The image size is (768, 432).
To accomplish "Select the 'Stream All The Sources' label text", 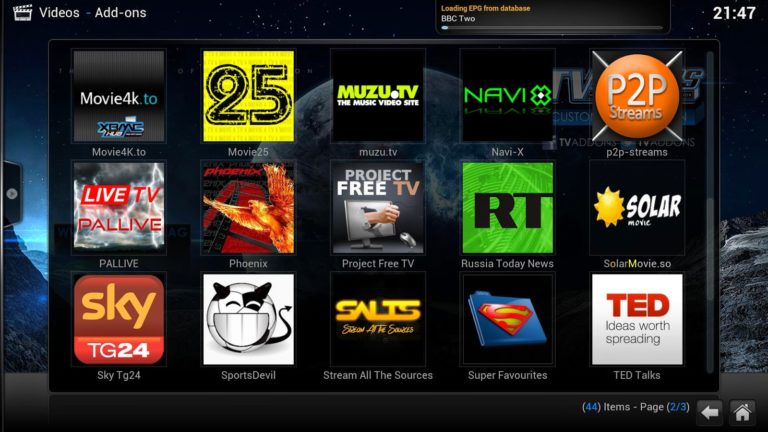I will (x=378, y=375).
